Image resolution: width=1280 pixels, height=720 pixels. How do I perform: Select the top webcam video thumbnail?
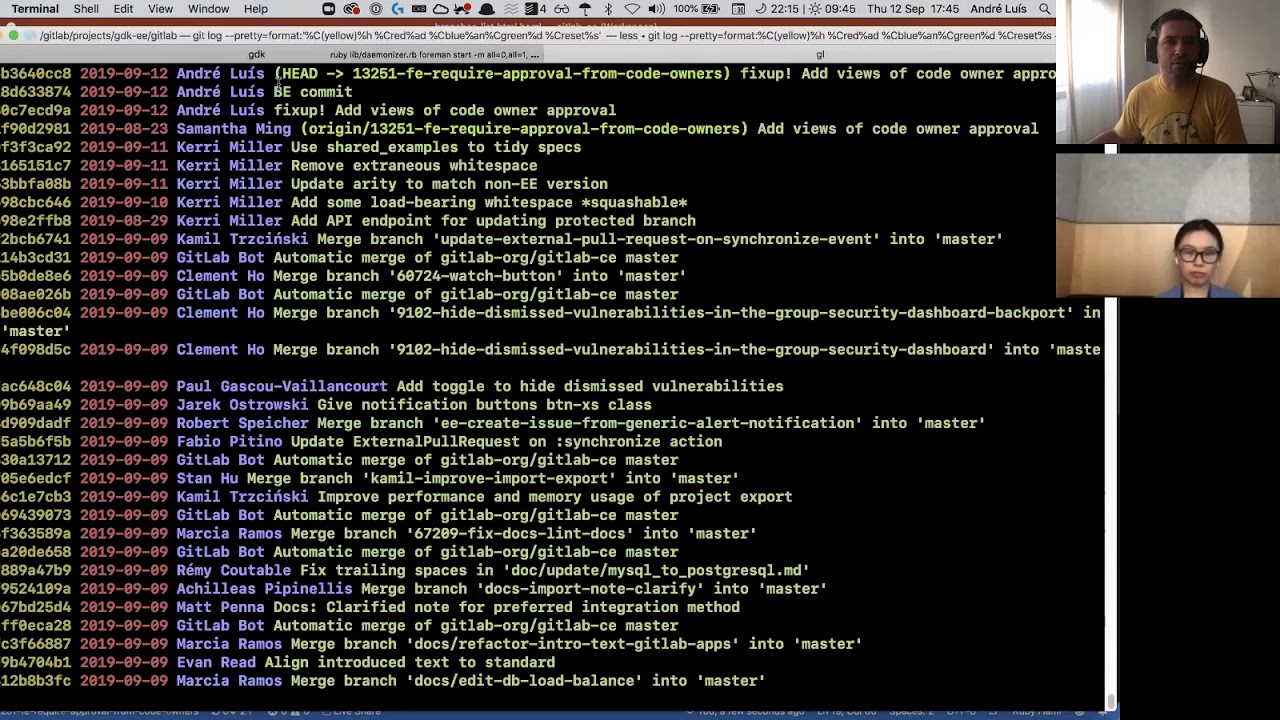pyautogui.click(x=1168, y=73)
